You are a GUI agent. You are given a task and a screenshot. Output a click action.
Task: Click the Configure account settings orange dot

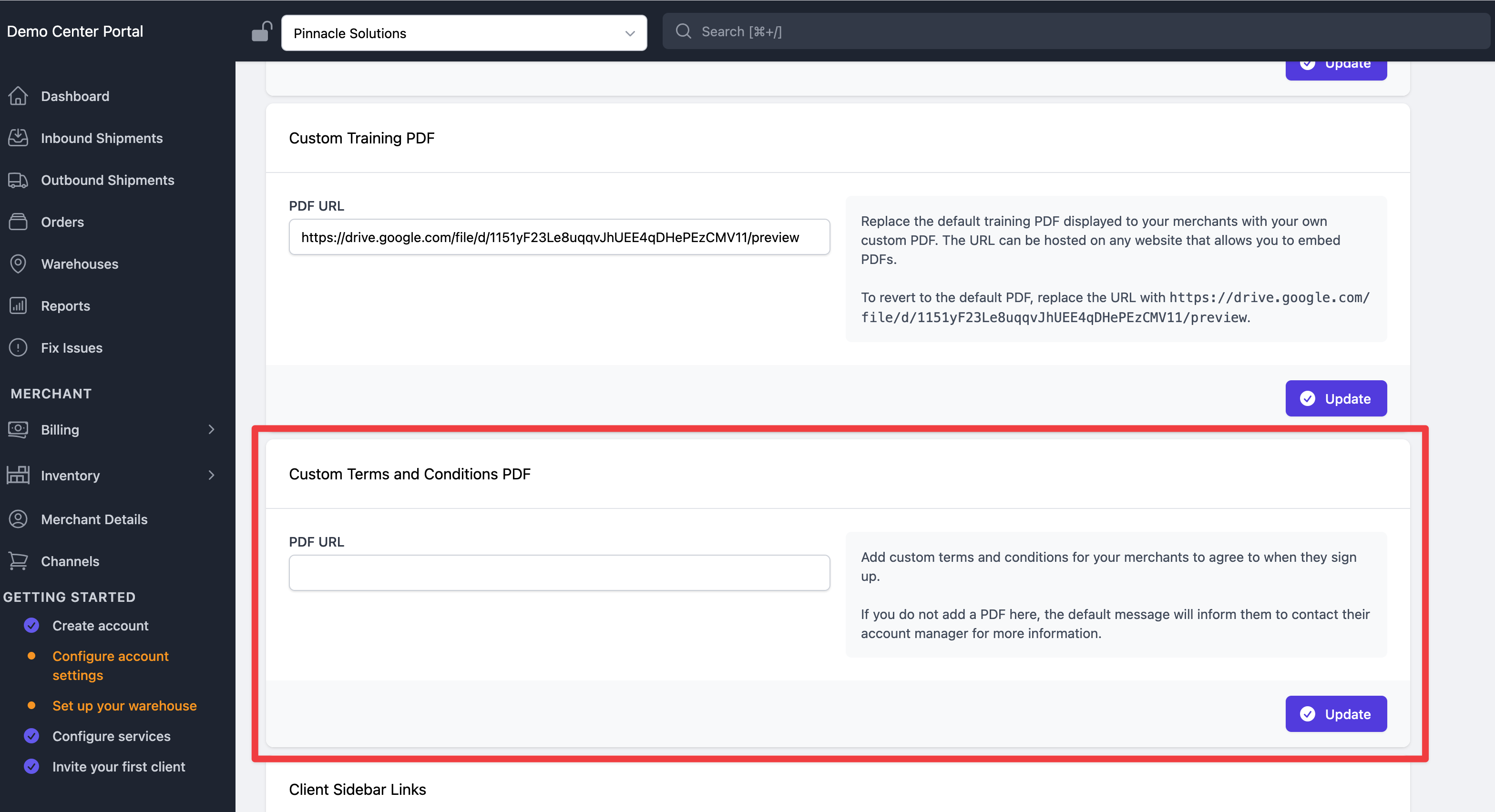click(x=31, y=655)
